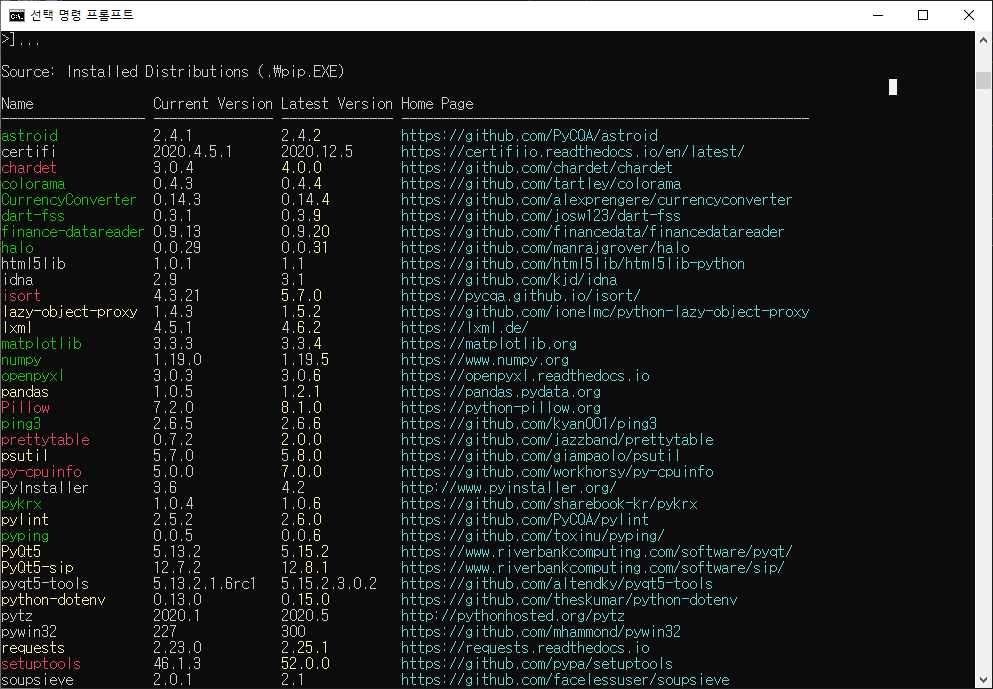Viewport: 993px width, 689px height.
Task: Click the py-cpuinfo package name
Action: pos(41,472)
